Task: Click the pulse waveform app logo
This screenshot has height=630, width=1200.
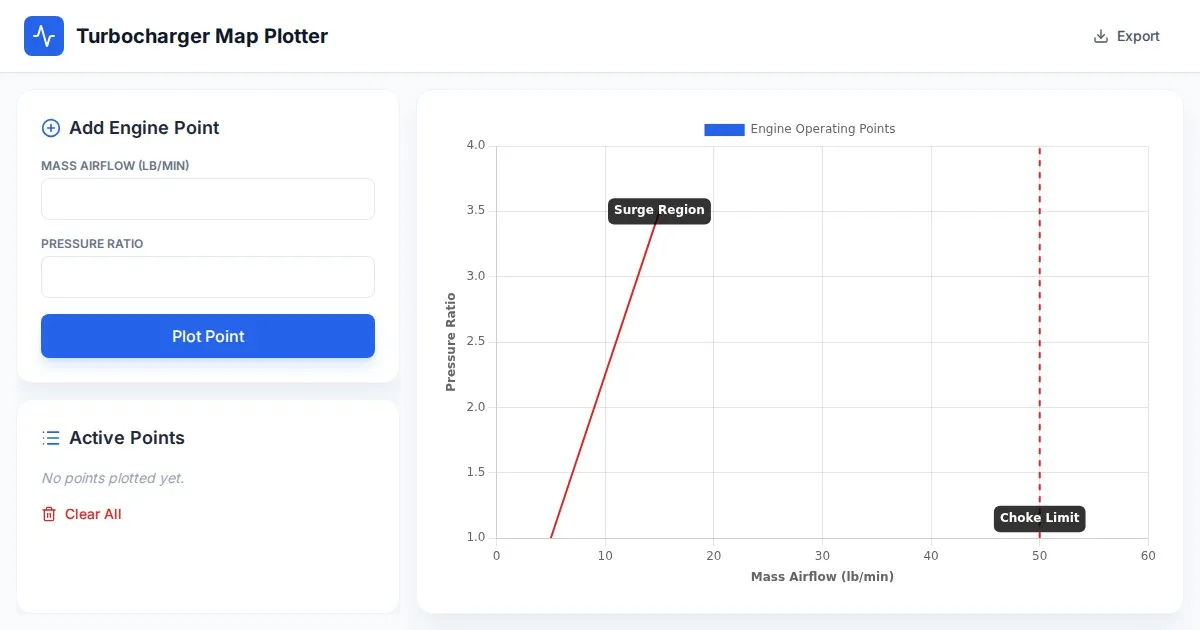Action: coord(44,36)
